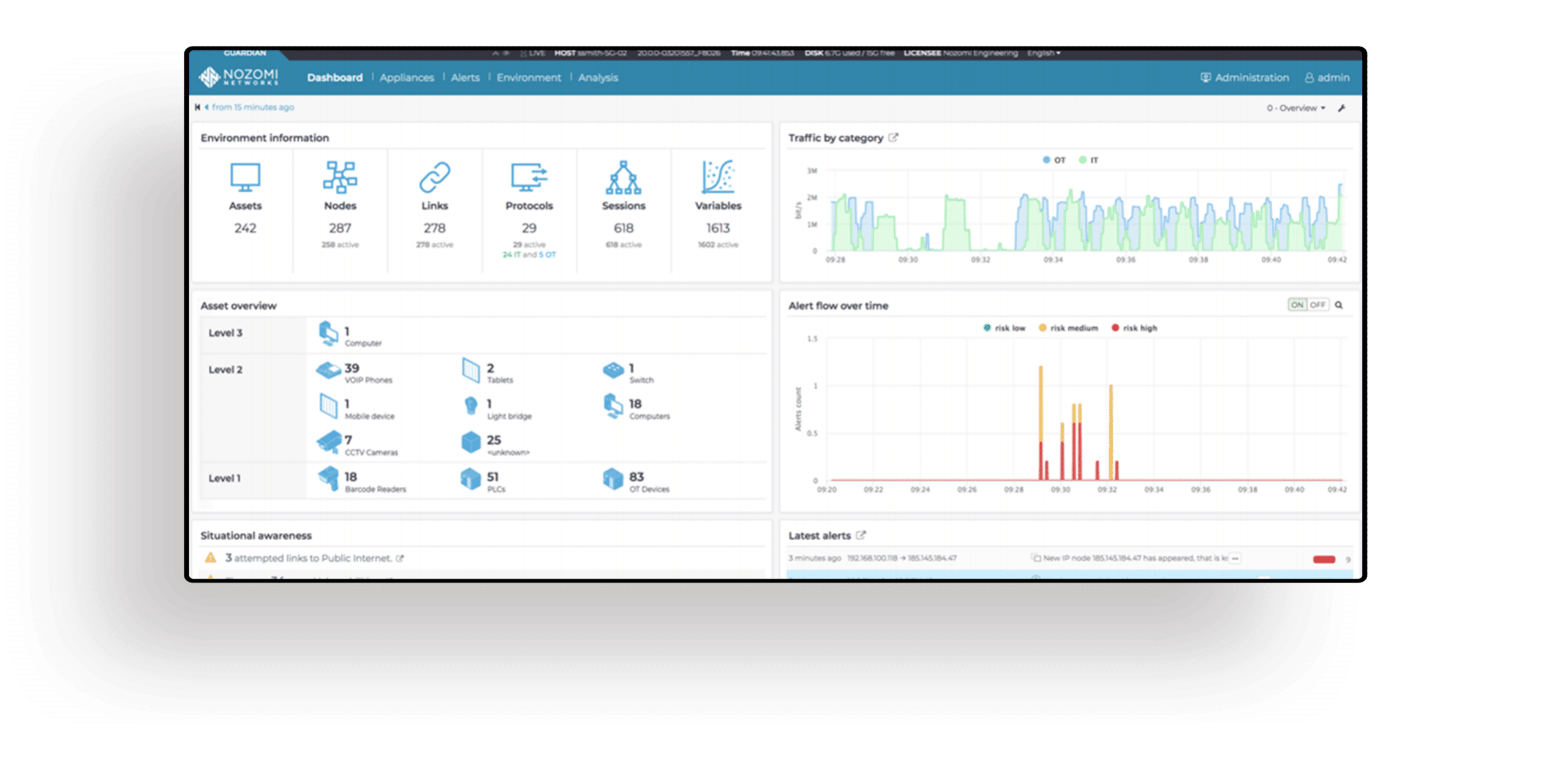The image size is (1568, 760).
Task: Toggle the OT series legend
Action: [1054, 160]
